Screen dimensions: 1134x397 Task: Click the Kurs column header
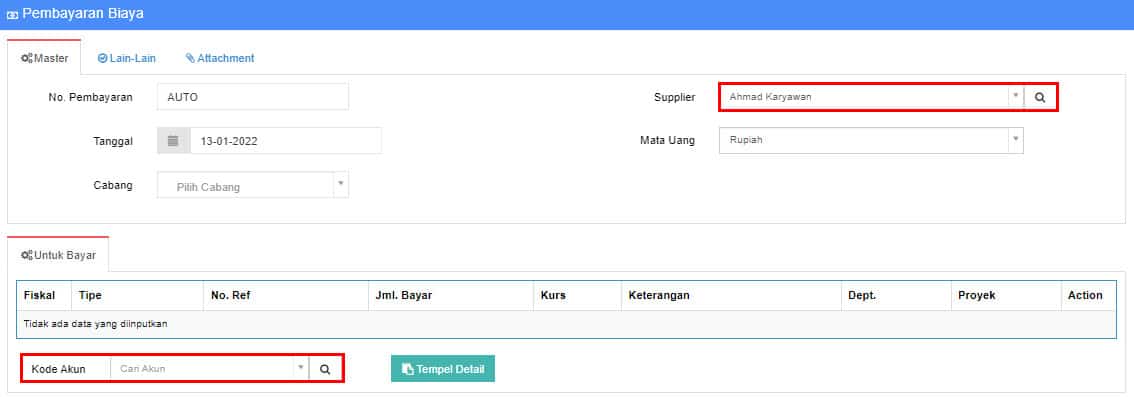coord(577,296)
